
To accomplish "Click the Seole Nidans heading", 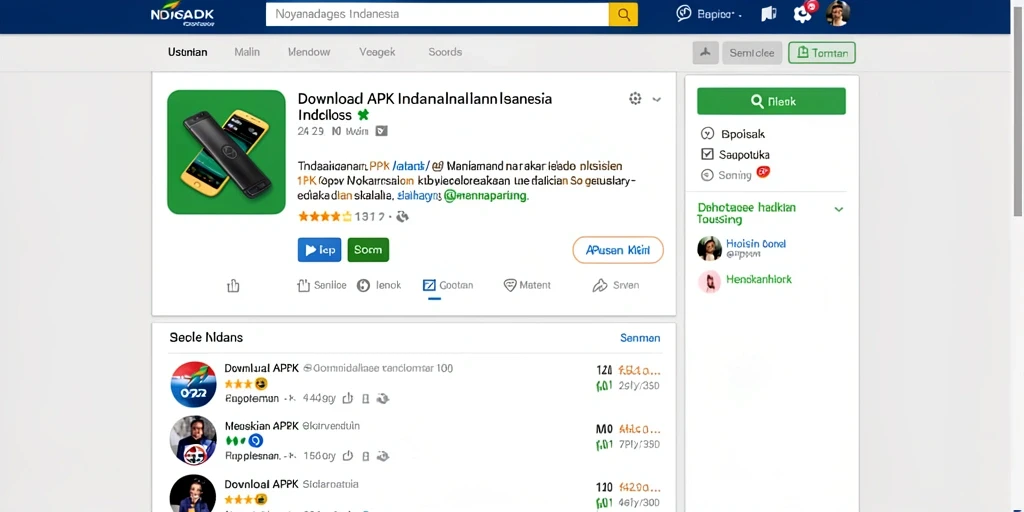I will (206, 338).
